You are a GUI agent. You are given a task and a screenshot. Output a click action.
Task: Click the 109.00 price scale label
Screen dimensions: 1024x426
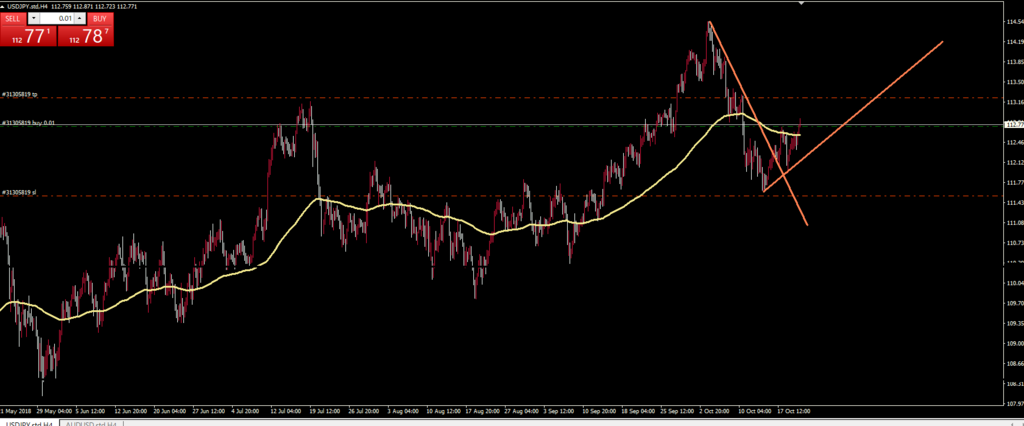[x=1015, y=343]
